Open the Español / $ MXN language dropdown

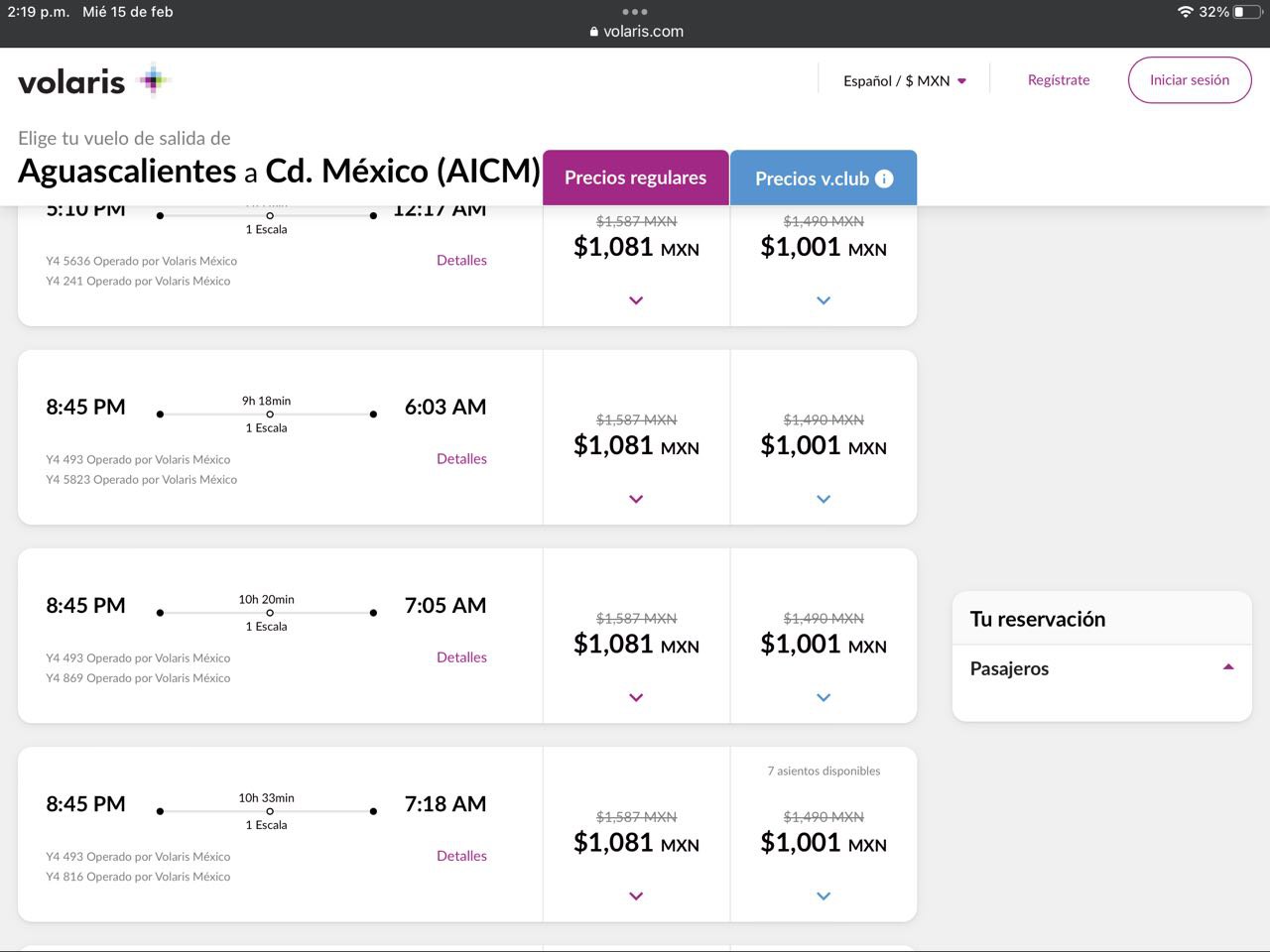point(904,81)
